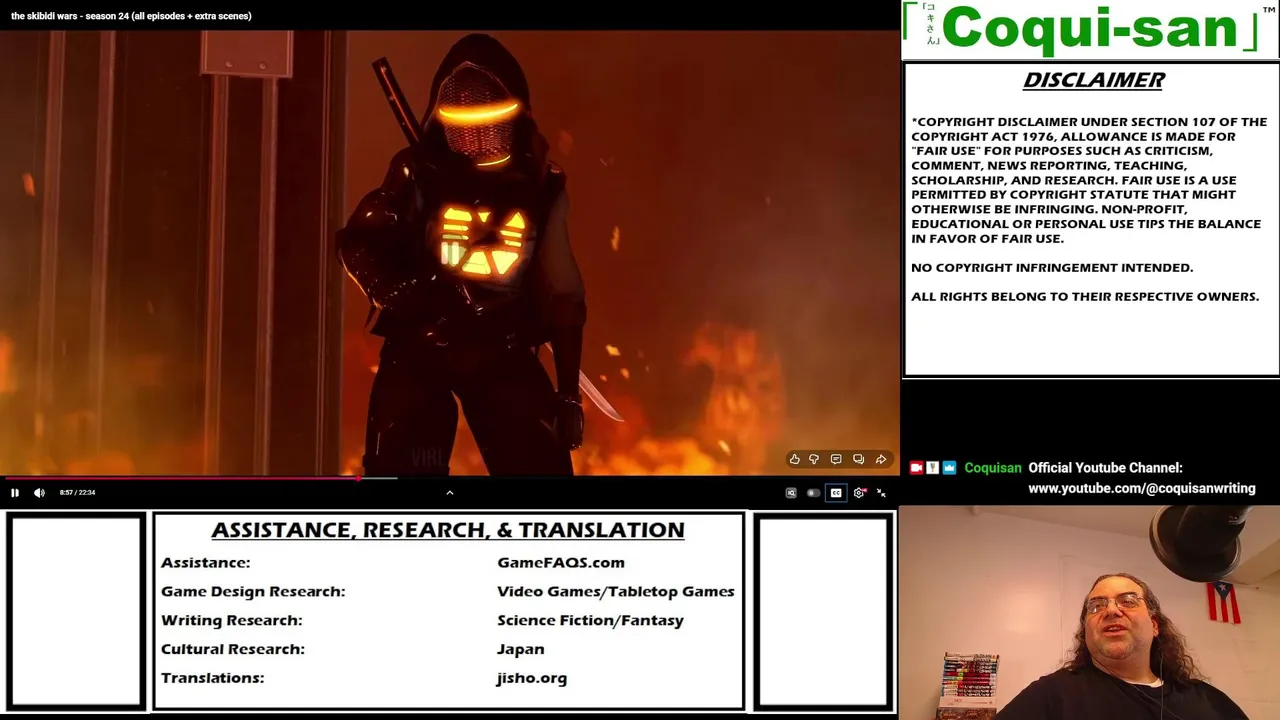Click the 'Assistance:' label

pyautogui.click(x=206, y=562)
